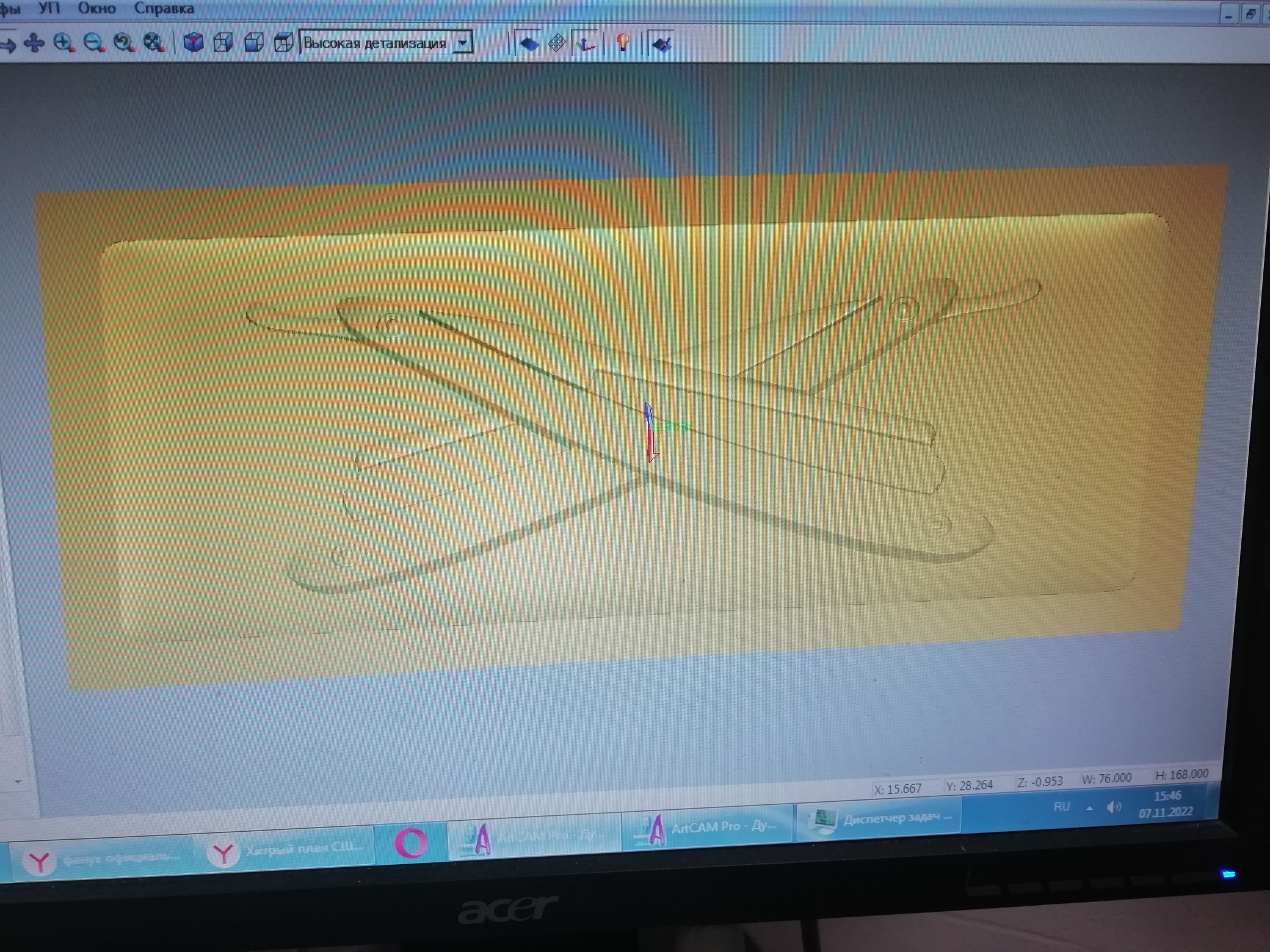The image size is (1270, 952).
Task: Open the Окно menu
Action: [x=96, y=9]
